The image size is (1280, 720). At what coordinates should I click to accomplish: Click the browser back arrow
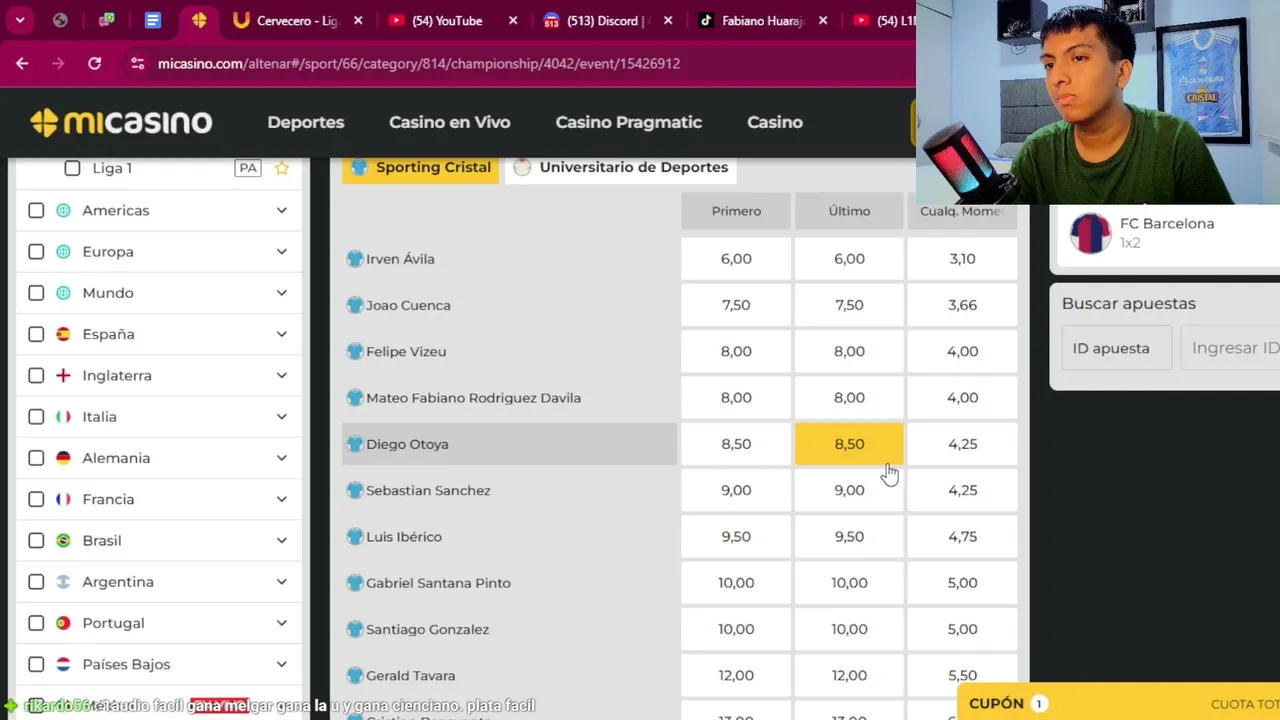coord(22,63)
